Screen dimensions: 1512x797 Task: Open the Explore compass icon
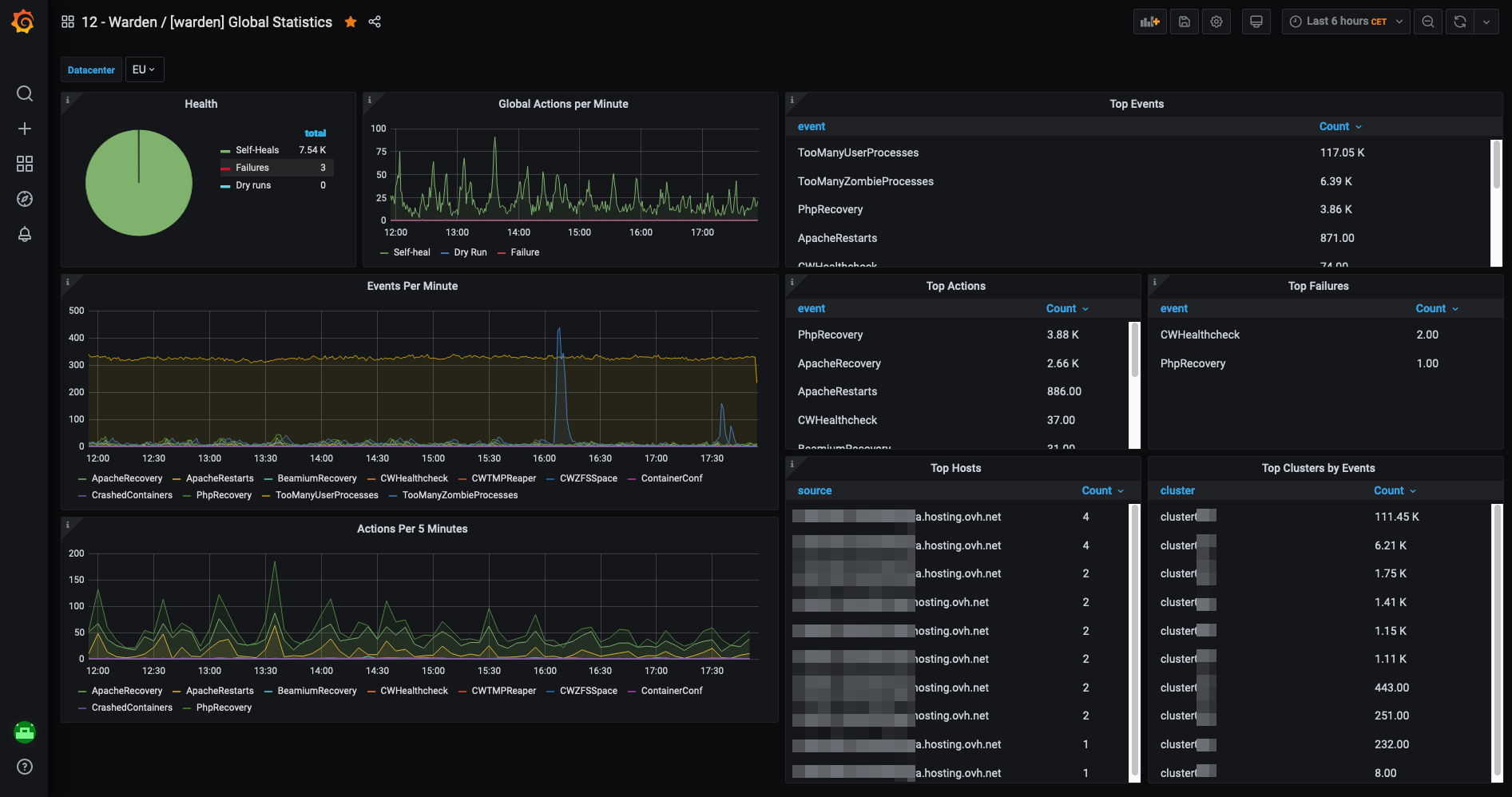tap(24, 199)
